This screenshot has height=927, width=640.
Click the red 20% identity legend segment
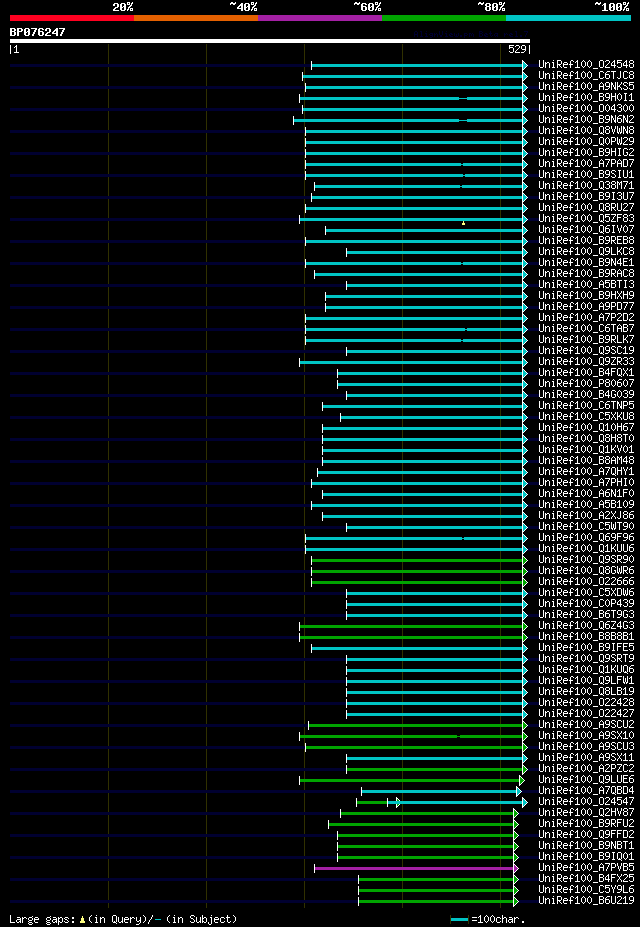[72, 18]
